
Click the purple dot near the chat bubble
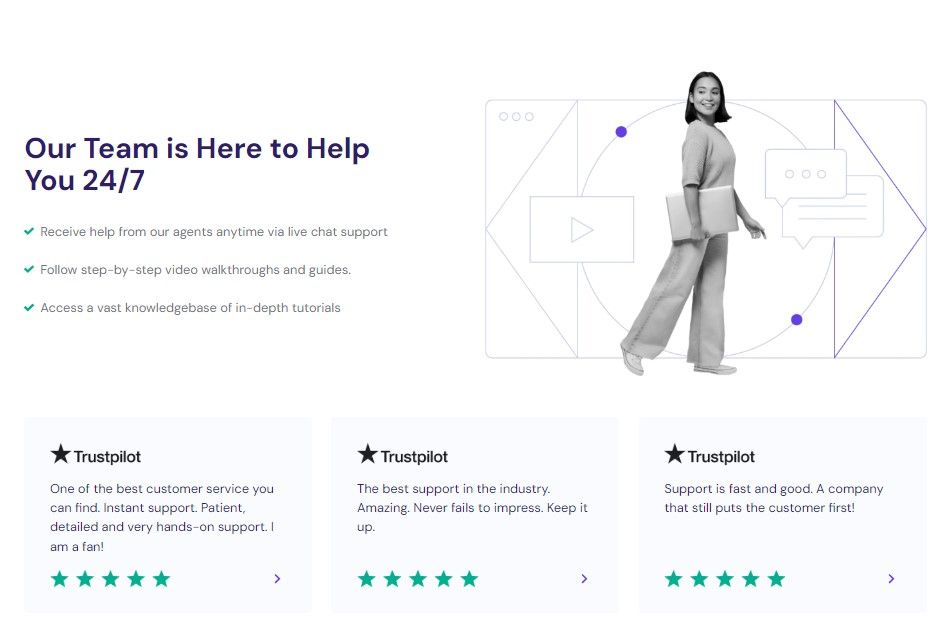point(622,131)
